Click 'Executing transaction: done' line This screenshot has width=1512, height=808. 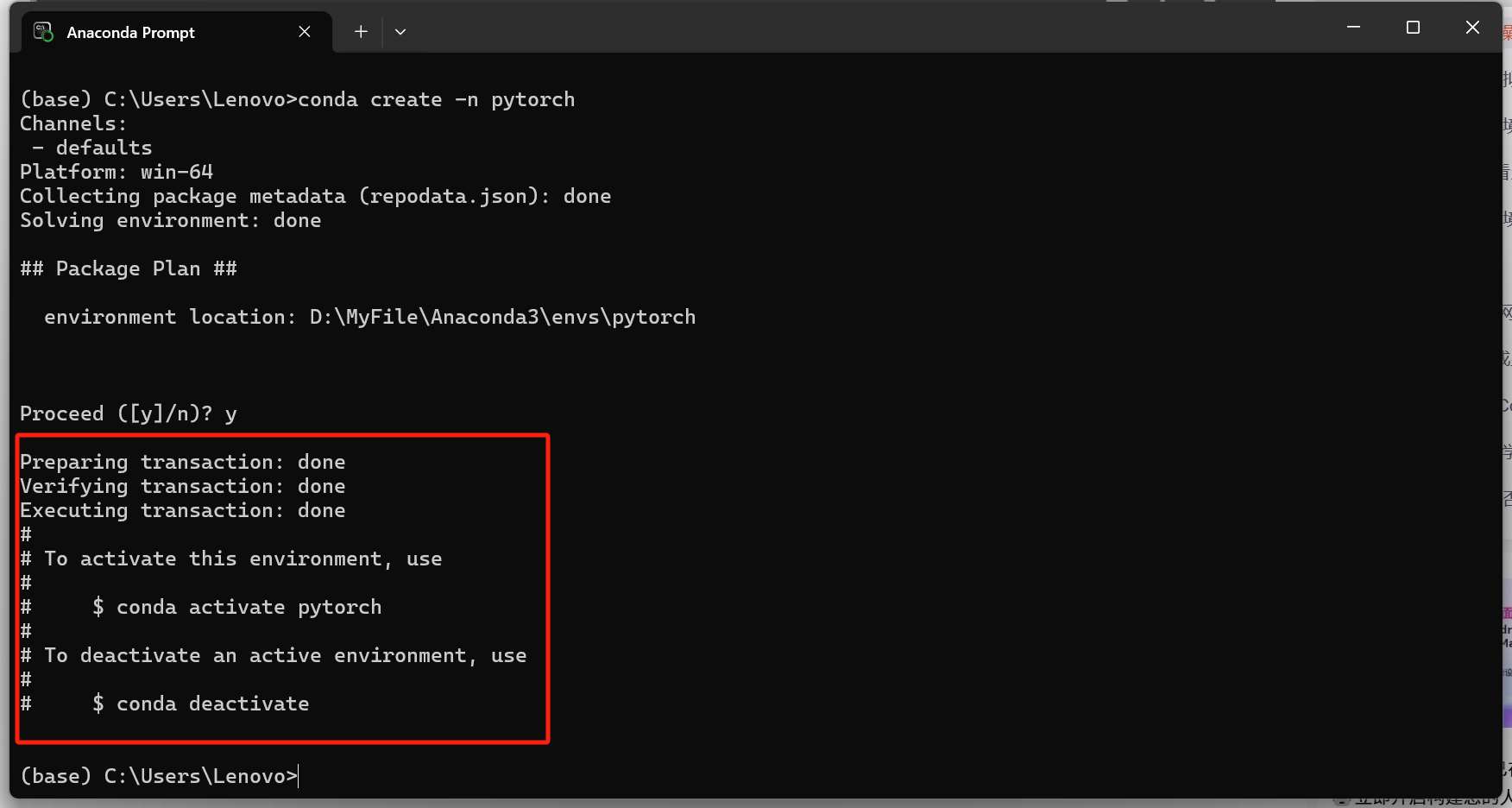click(x=183, y=510)
